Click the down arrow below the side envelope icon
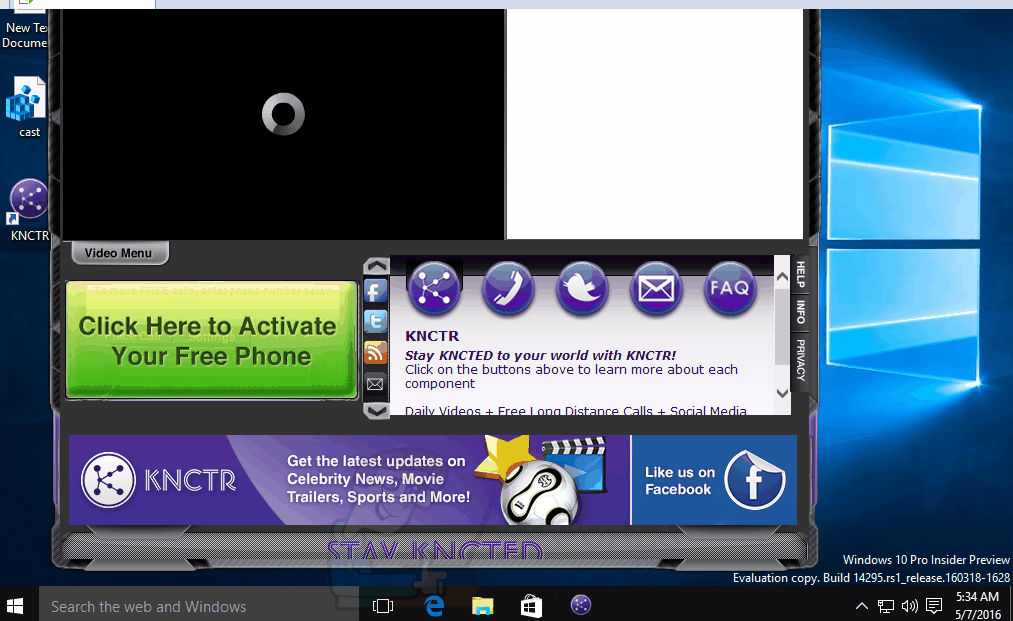Viewport: 1013px width, 621px height. (376, 410)
